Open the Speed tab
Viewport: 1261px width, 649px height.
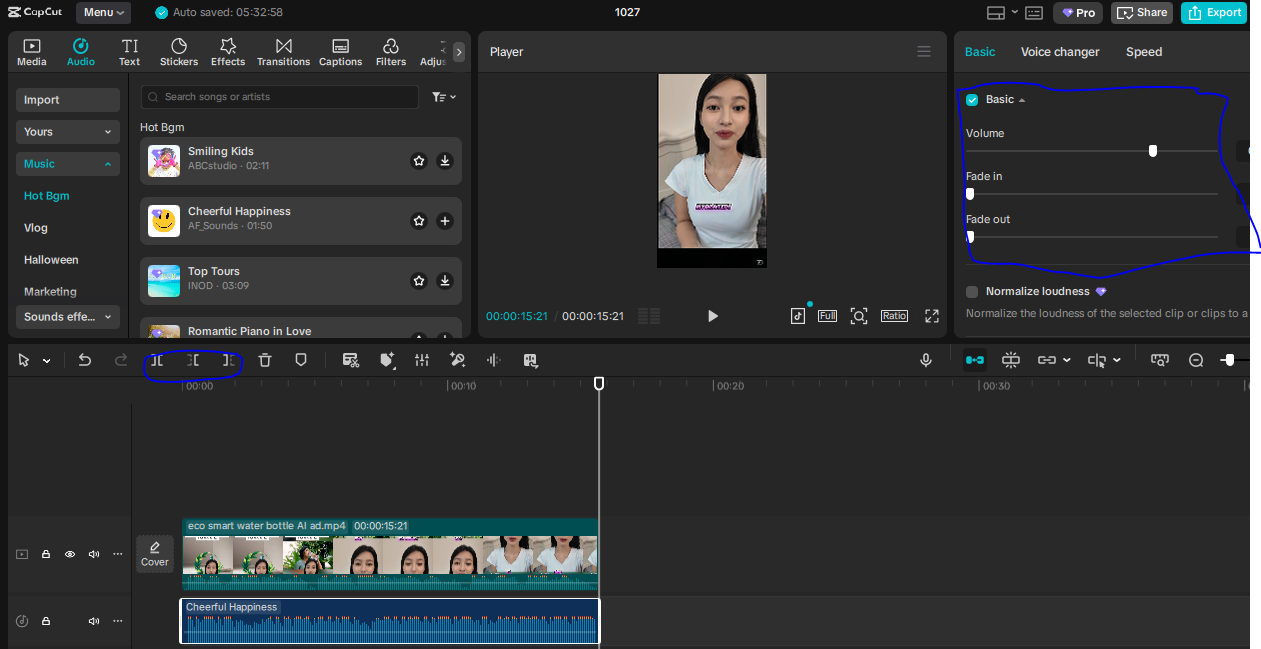click(x=1144, y=52)
